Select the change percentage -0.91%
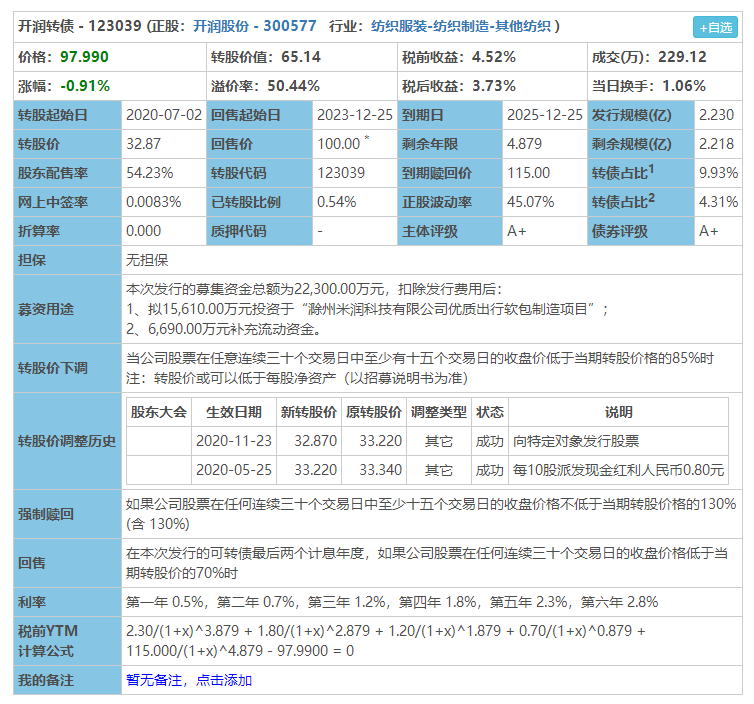Viewport: 754px width, 704px height. (85, 86)
